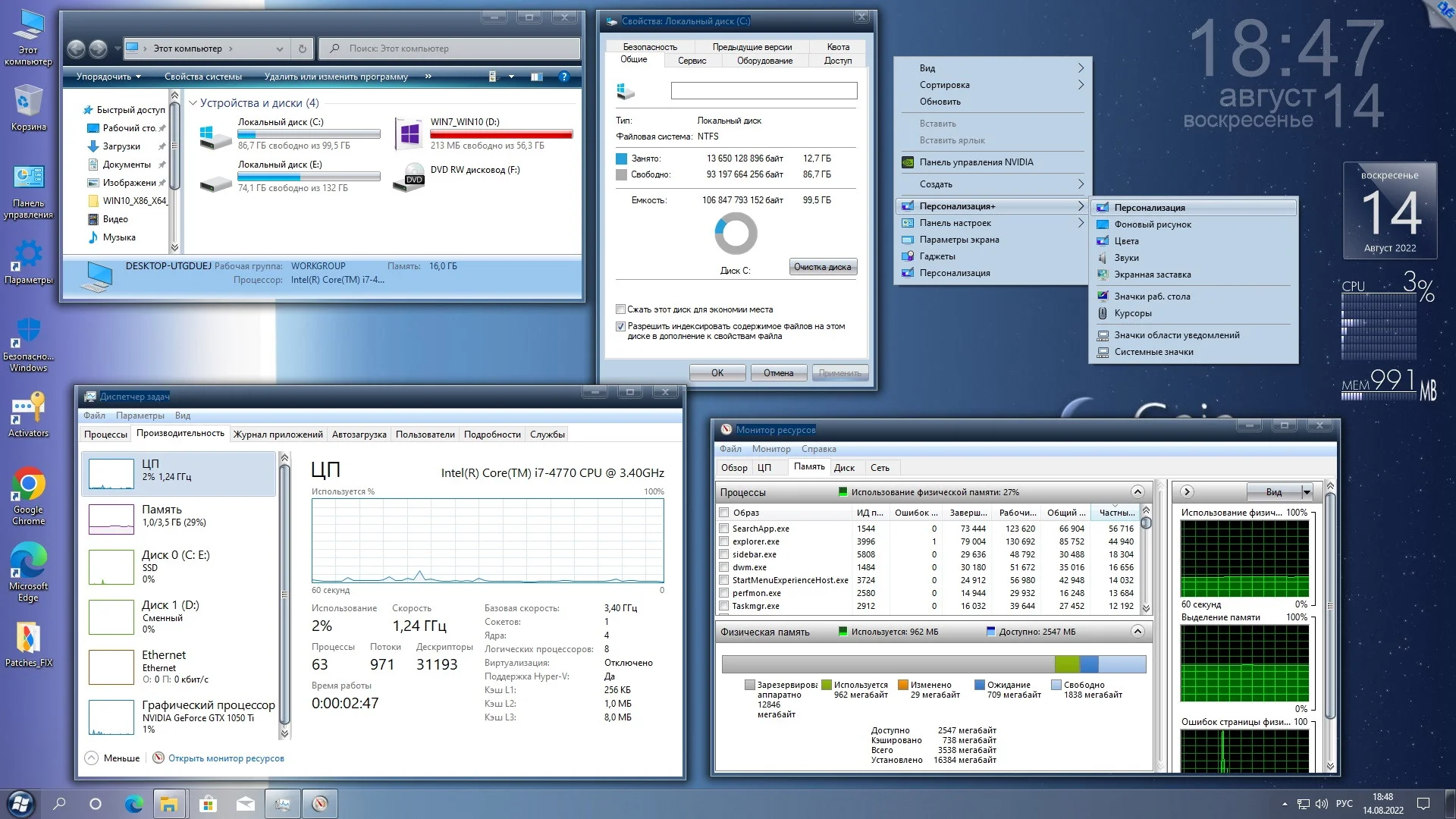Collapse the Devices and drives group

193,103
